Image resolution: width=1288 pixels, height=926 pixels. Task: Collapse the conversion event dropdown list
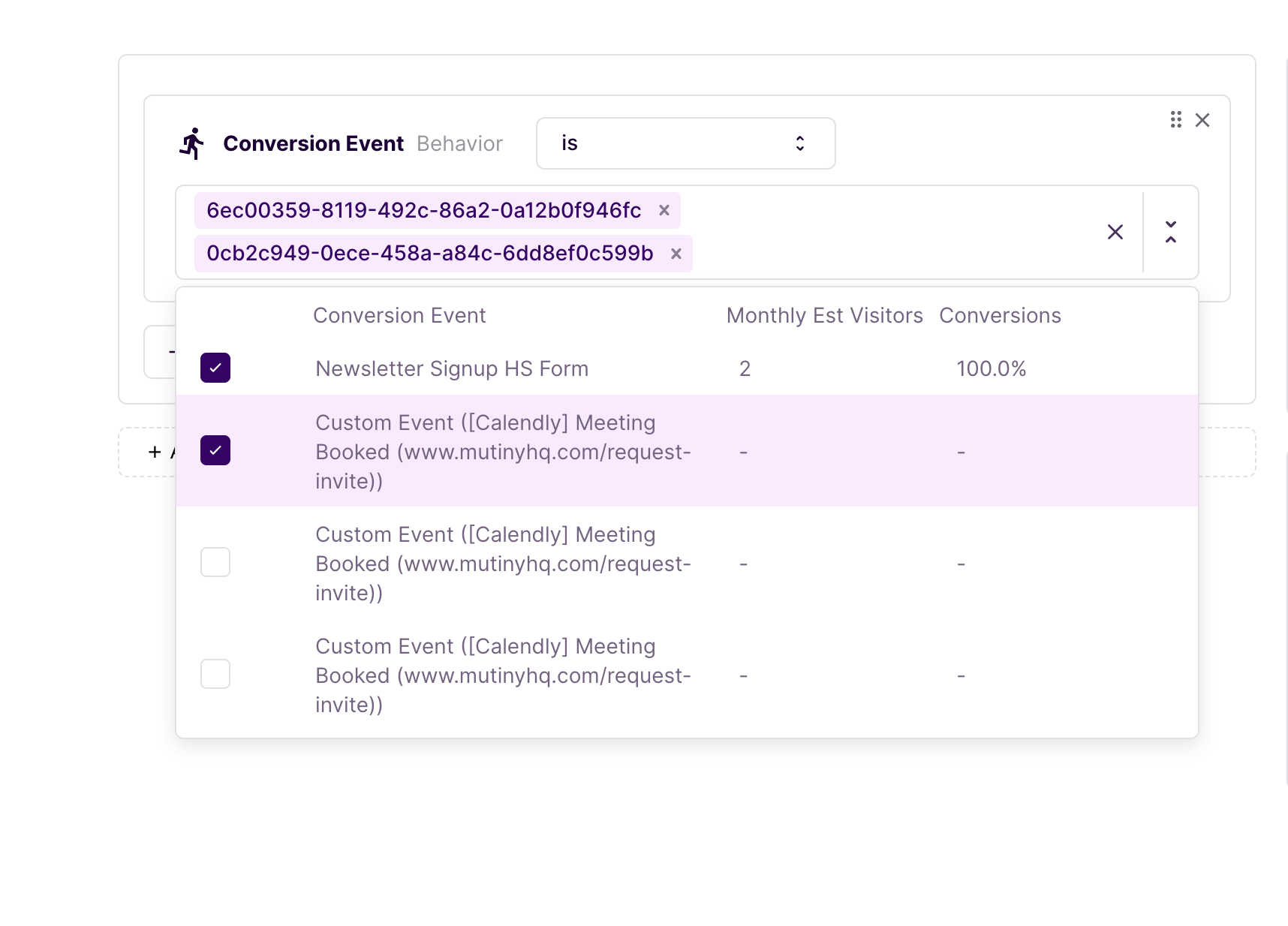pyautogui.click(x=1171, y=232)
